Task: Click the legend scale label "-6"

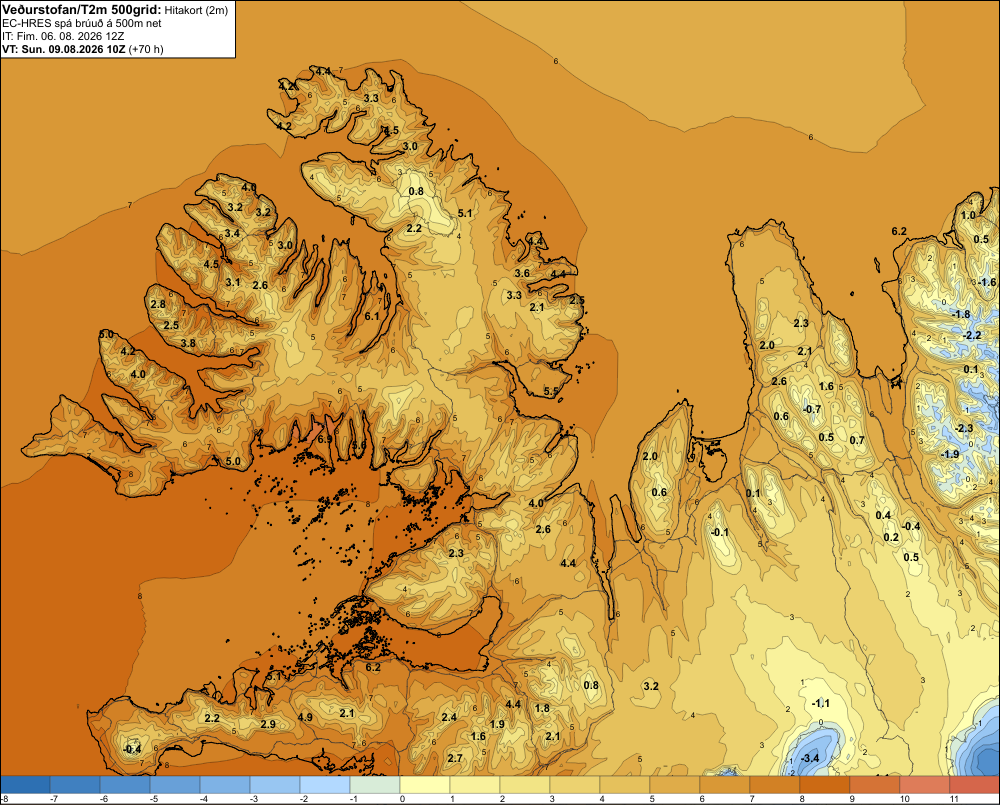Action: click(104, 799)
